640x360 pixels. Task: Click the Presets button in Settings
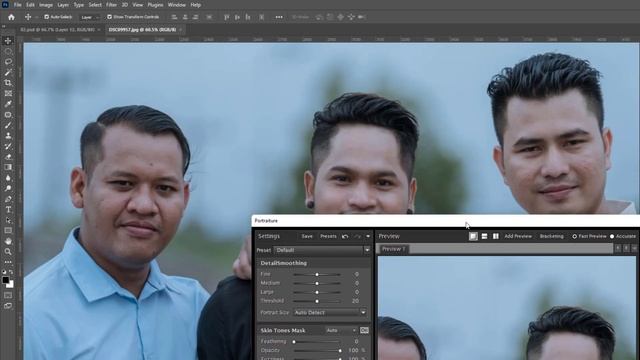[x=328, y=236]
